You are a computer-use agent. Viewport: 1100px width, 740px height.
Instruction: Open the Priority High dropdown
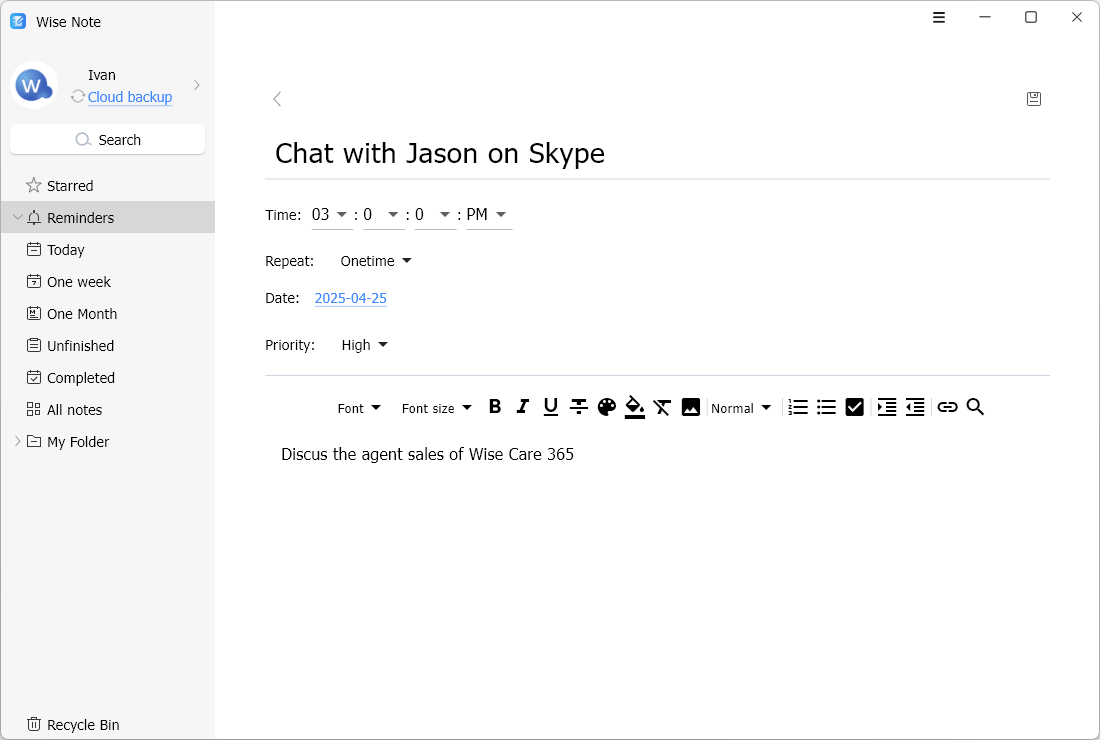pyautogui.click(x=364, y=345)
